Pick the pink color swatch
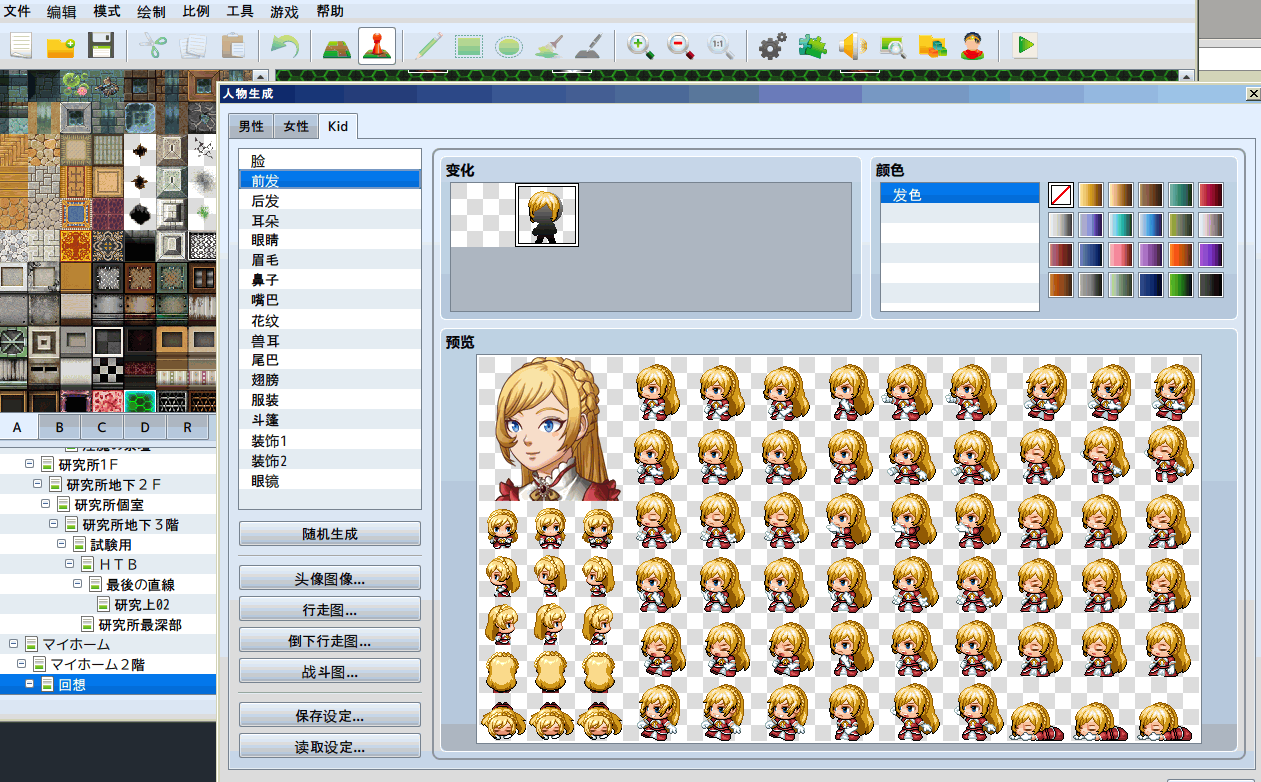1261x782 pixels. pyautogui.click(x=1121, y=255)
